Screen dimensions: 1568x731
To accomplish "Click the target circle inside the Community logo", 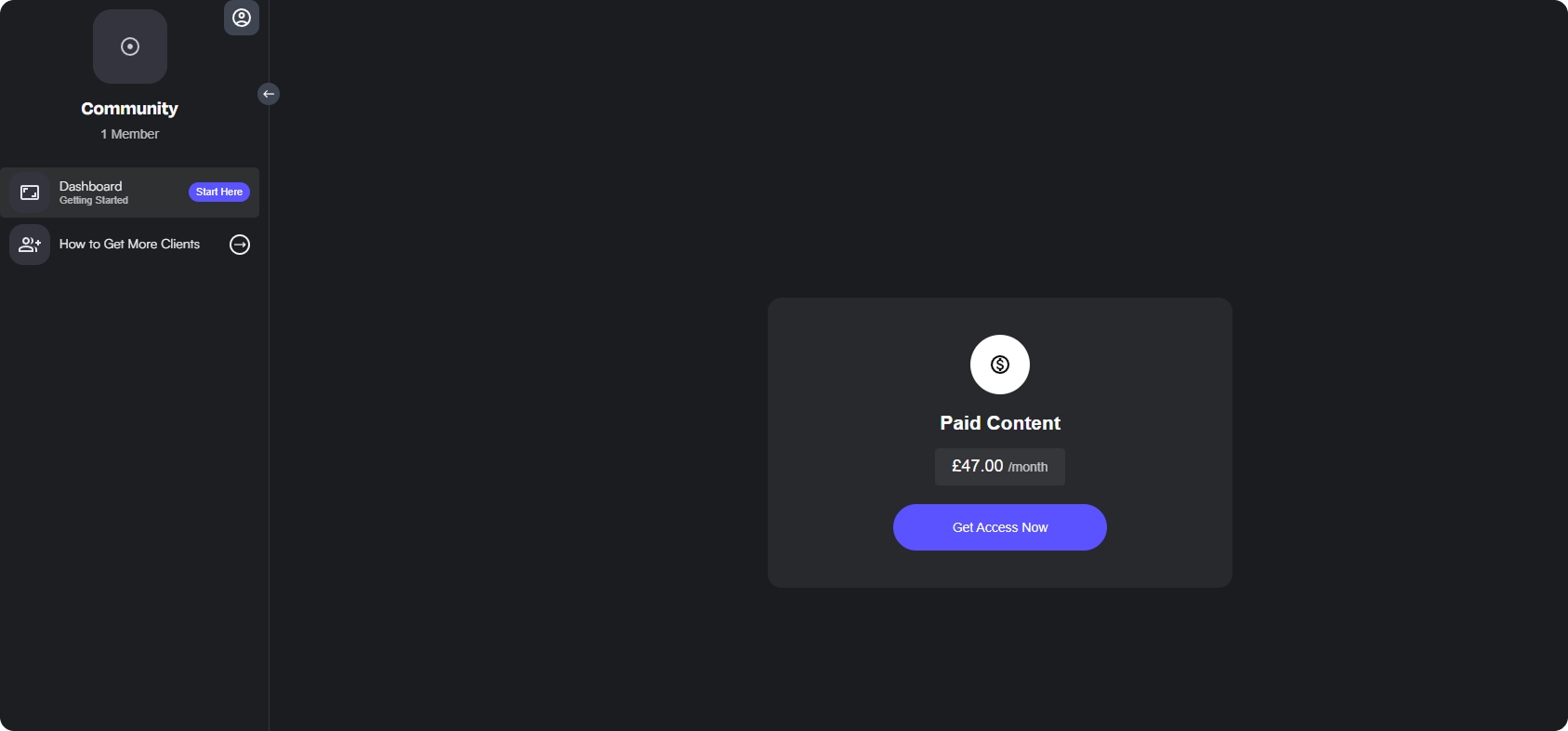I will point(130,47).
